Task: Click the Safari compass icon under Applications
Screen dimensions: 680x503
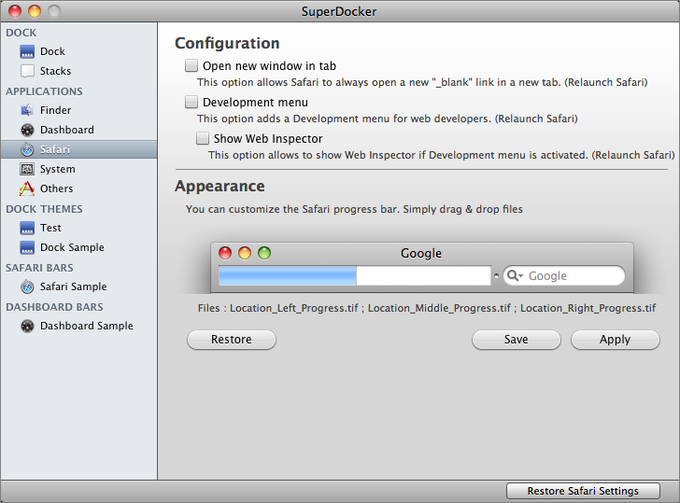Action: click(27, 150)
